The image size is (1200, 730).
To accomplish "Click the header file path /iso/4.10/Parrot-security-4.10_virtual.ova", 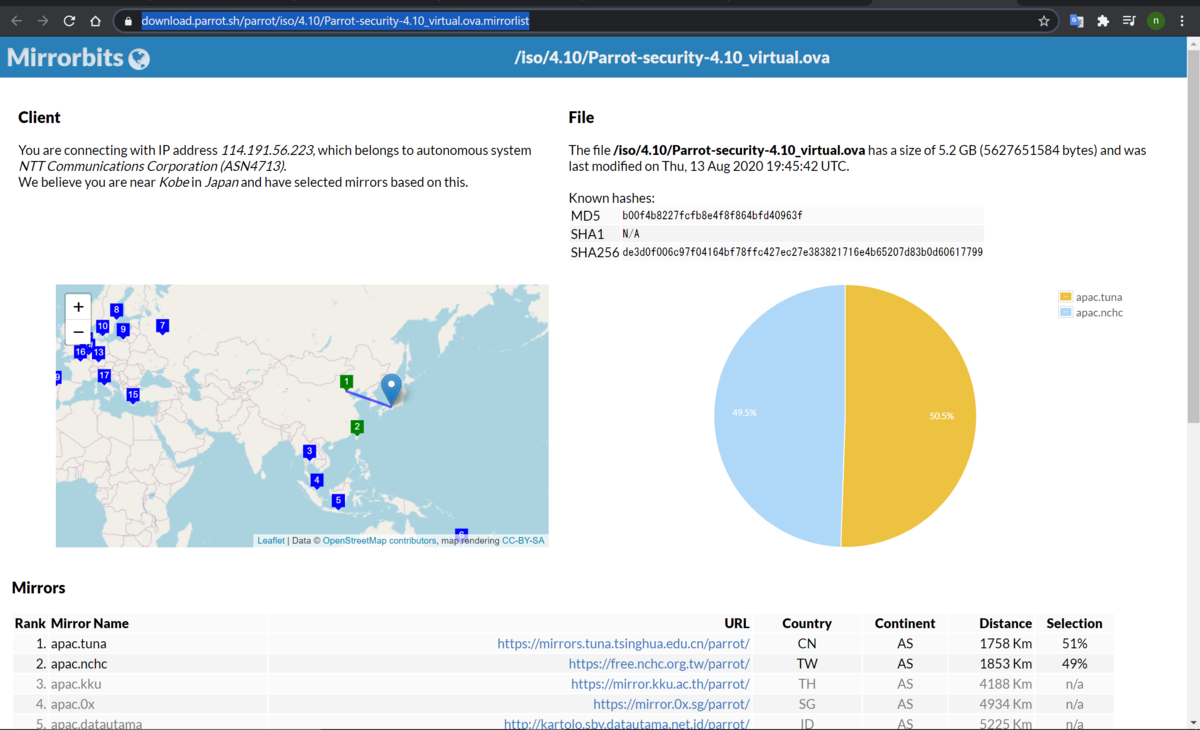I will pos(672,58).
